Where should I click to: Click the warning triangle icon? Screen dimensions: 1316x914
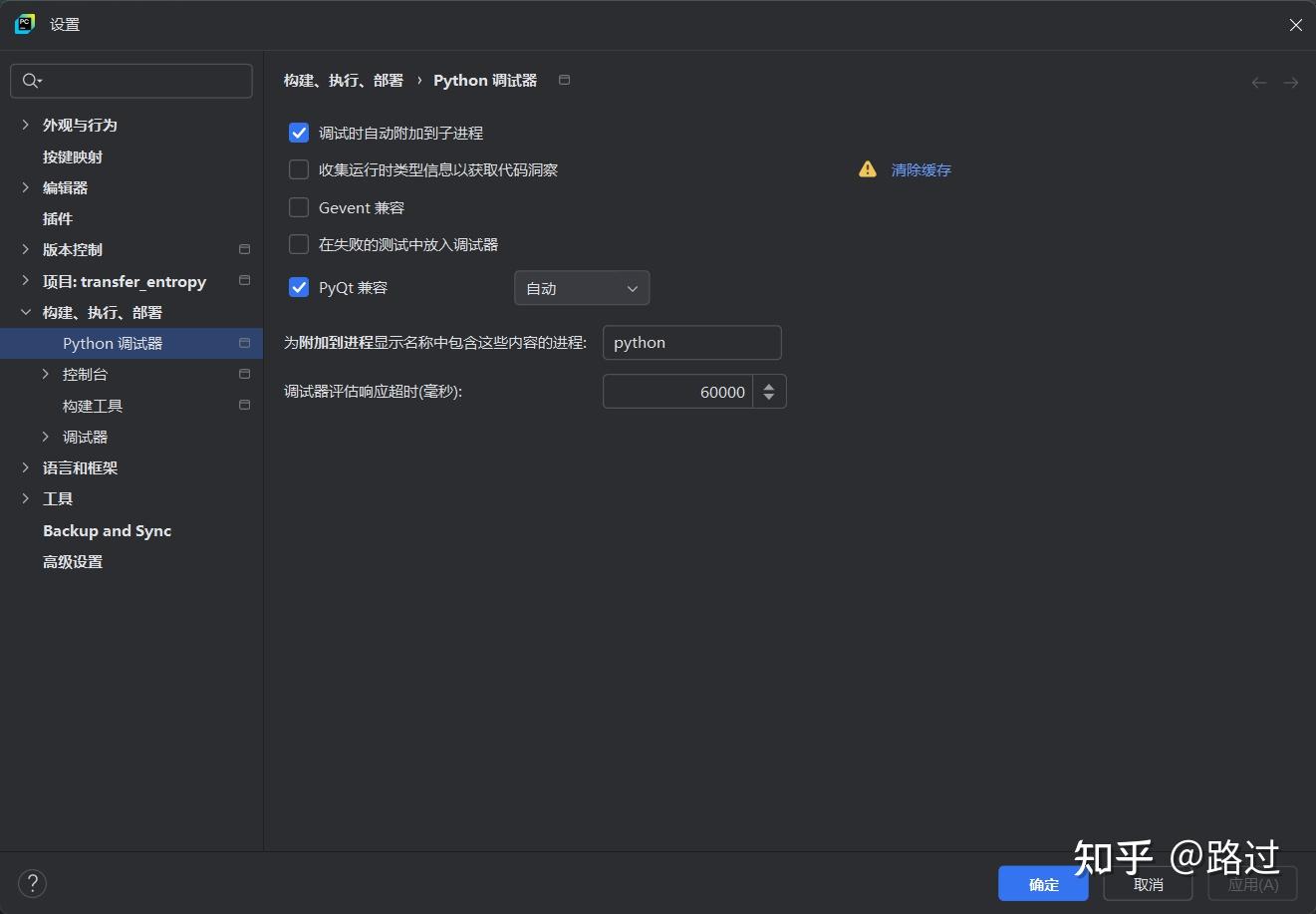pyautogui.click(x=868, y=169)
